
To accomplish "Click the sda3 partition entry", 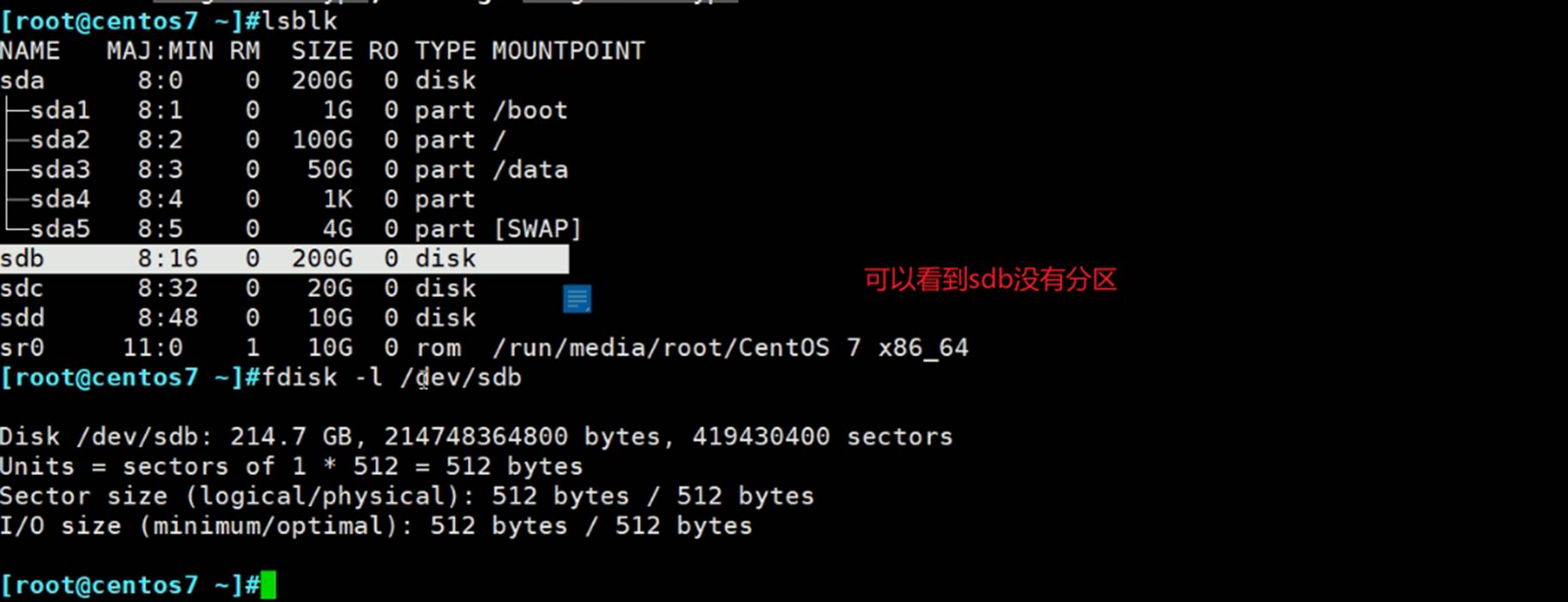I will pos(59,170).
